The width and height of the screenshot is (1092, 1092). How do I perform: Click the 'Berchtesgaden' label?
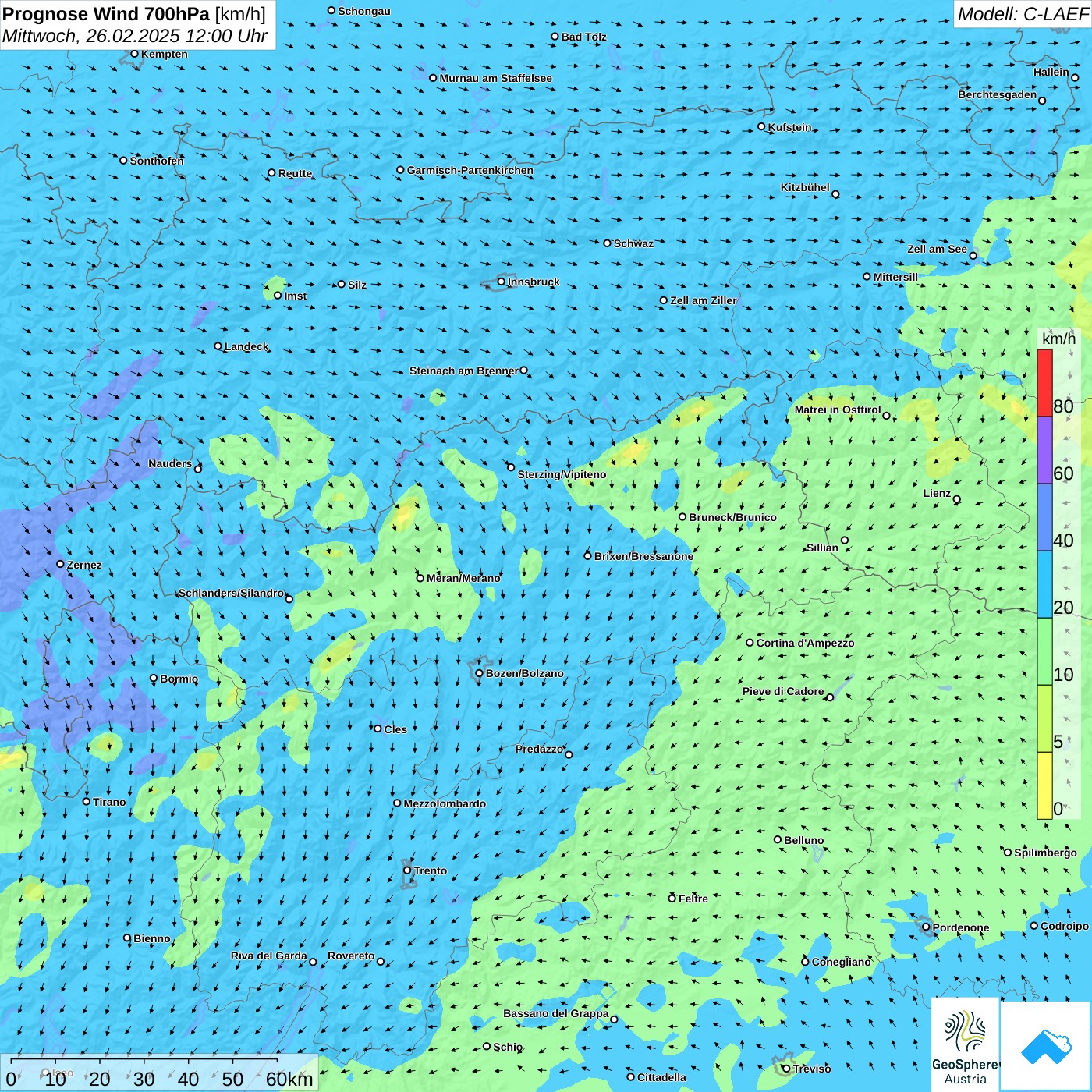pos(998,94)
